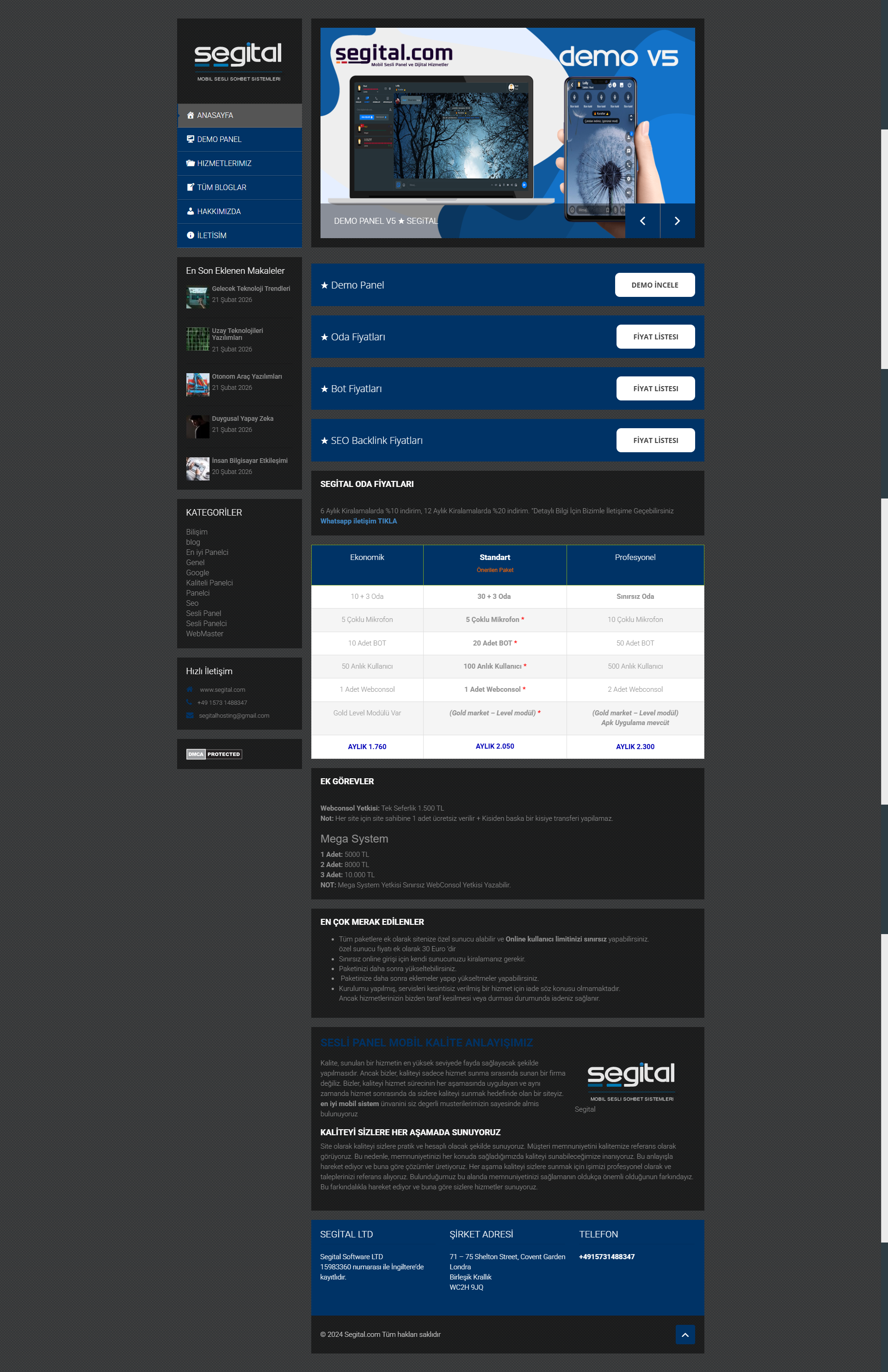Open the ANASAYFA menu item
Image resolution: width=888 pixels, height=1372 pixels.
[239, 115]
